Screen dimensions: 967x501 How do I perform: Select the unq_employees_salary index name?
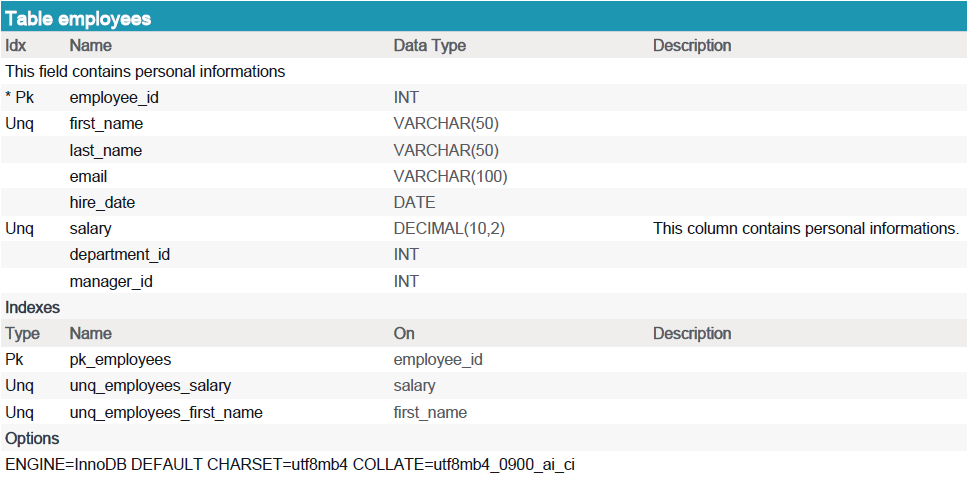[x=150, y=386]
